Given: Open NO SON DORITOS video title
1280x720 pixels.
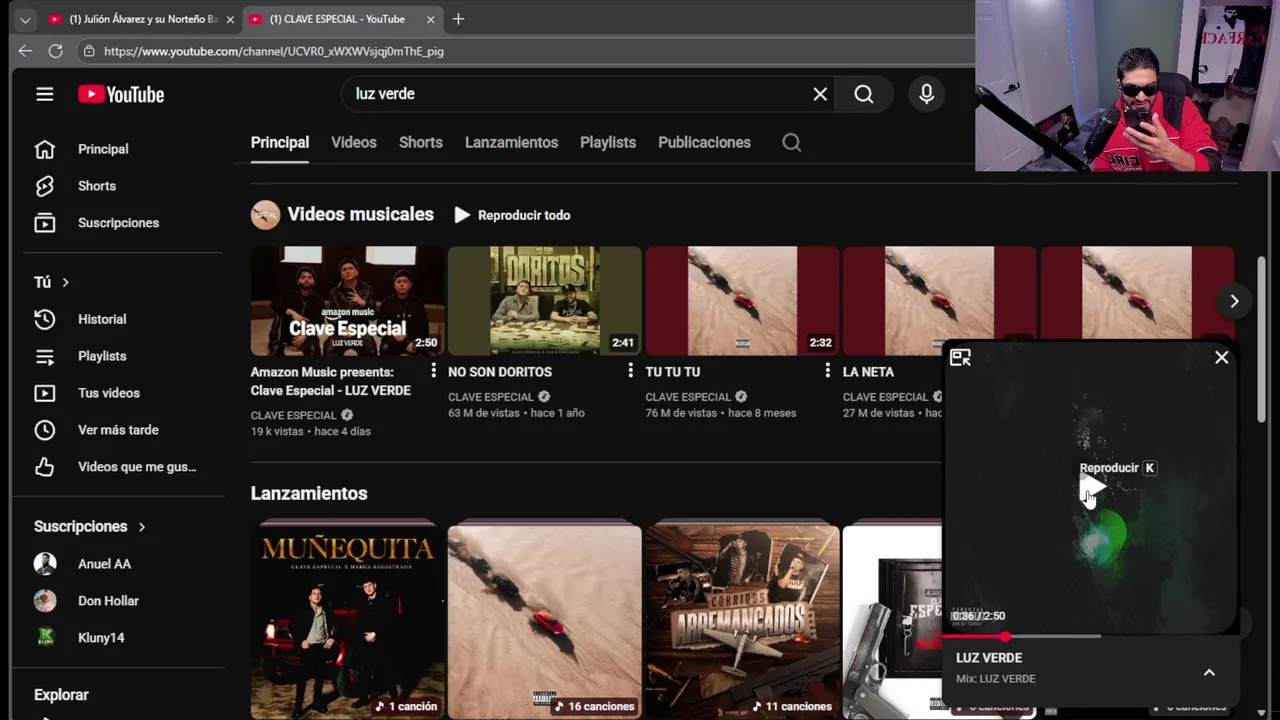Looking at the screenshot, I should [500, 372].
